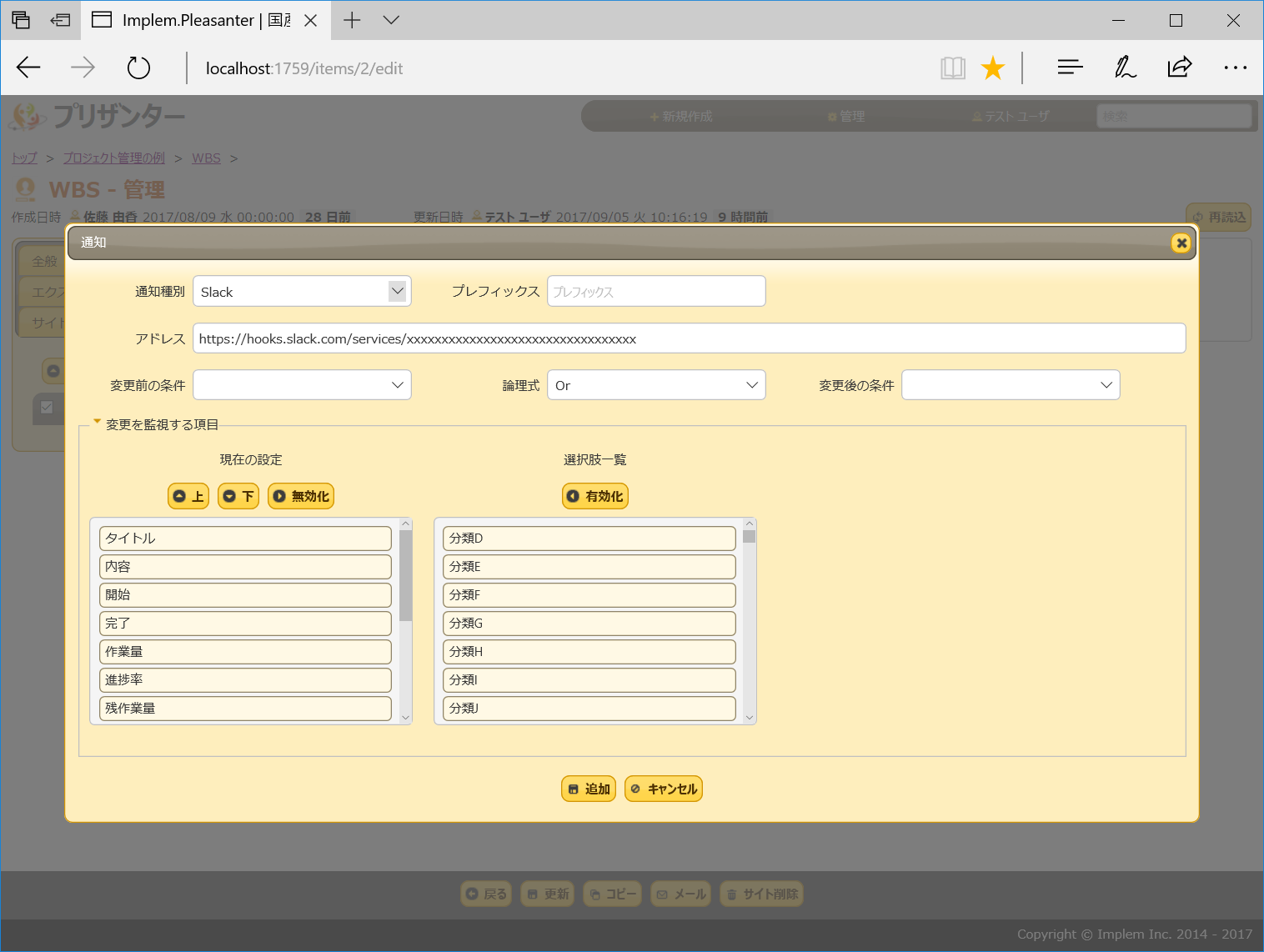Click scrollbar of 選択肢一覧 list
This screenshot has height=952, width=1264.
click(750, 536)
